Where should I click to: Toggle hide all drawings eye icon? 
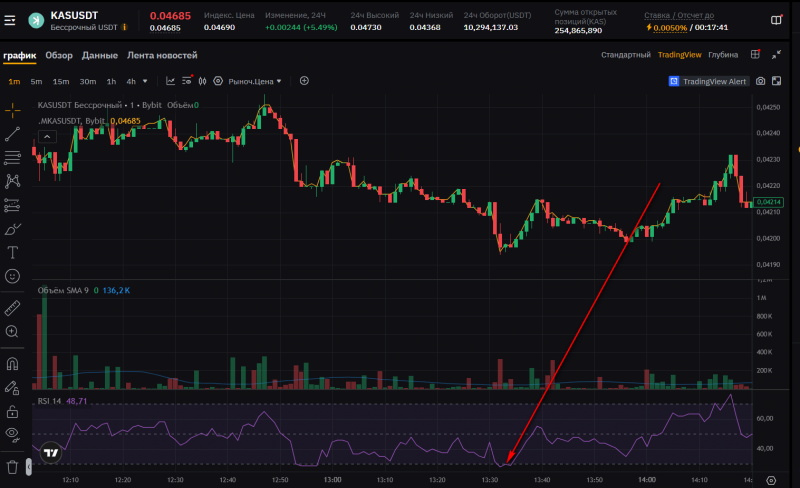[12, 434]
